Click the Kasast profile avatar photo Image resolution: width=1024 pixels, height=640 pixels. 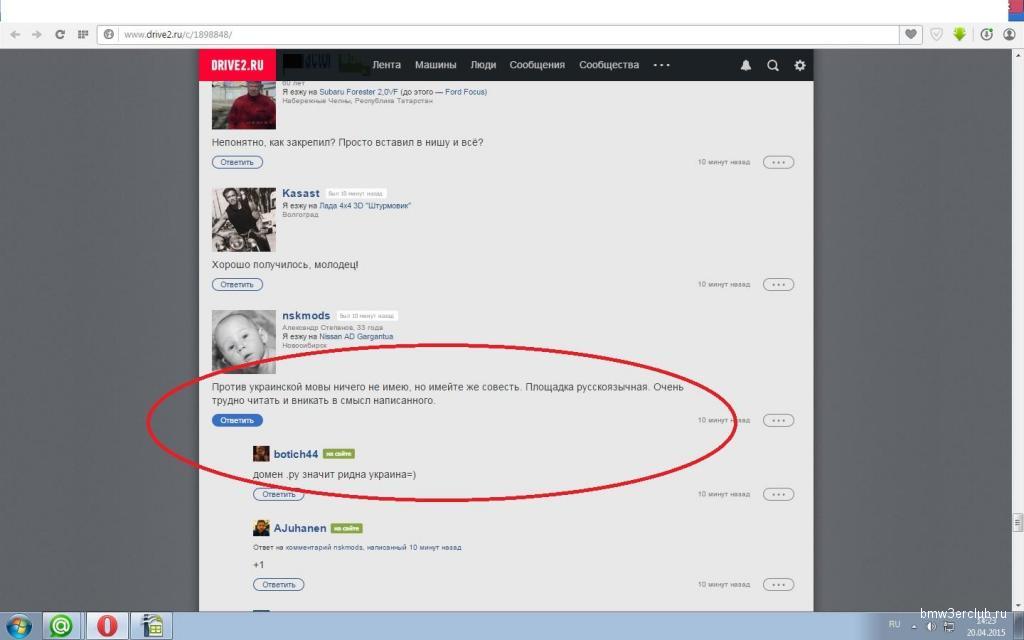[243, 219]
